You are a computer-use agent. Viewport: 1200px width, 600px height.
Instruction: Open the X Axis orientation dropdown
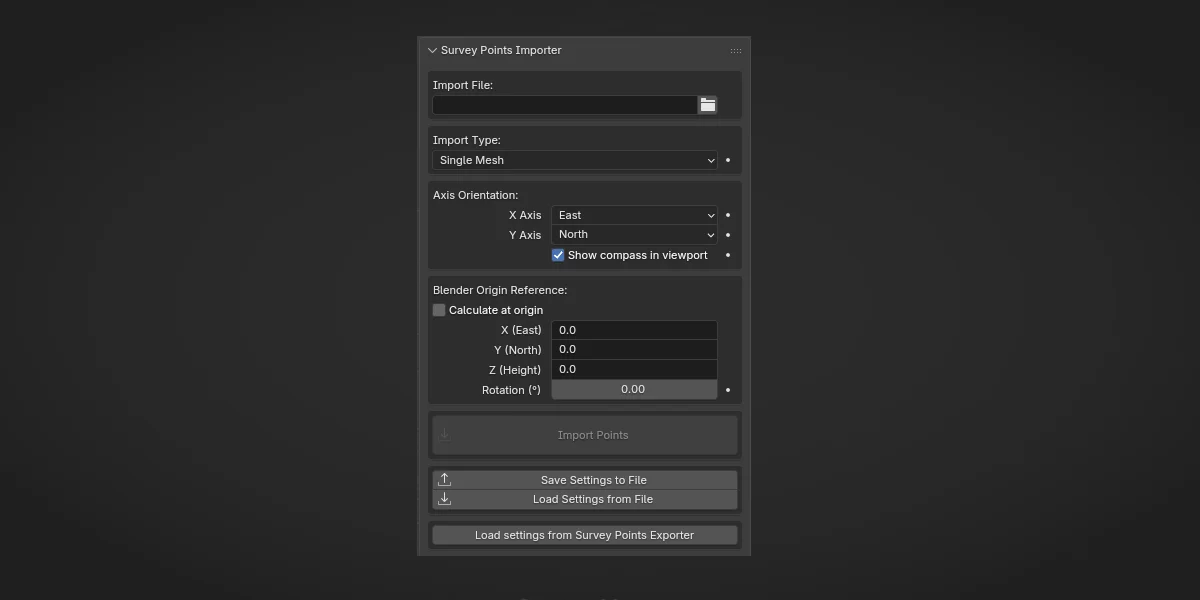click(x=634, y=215)
